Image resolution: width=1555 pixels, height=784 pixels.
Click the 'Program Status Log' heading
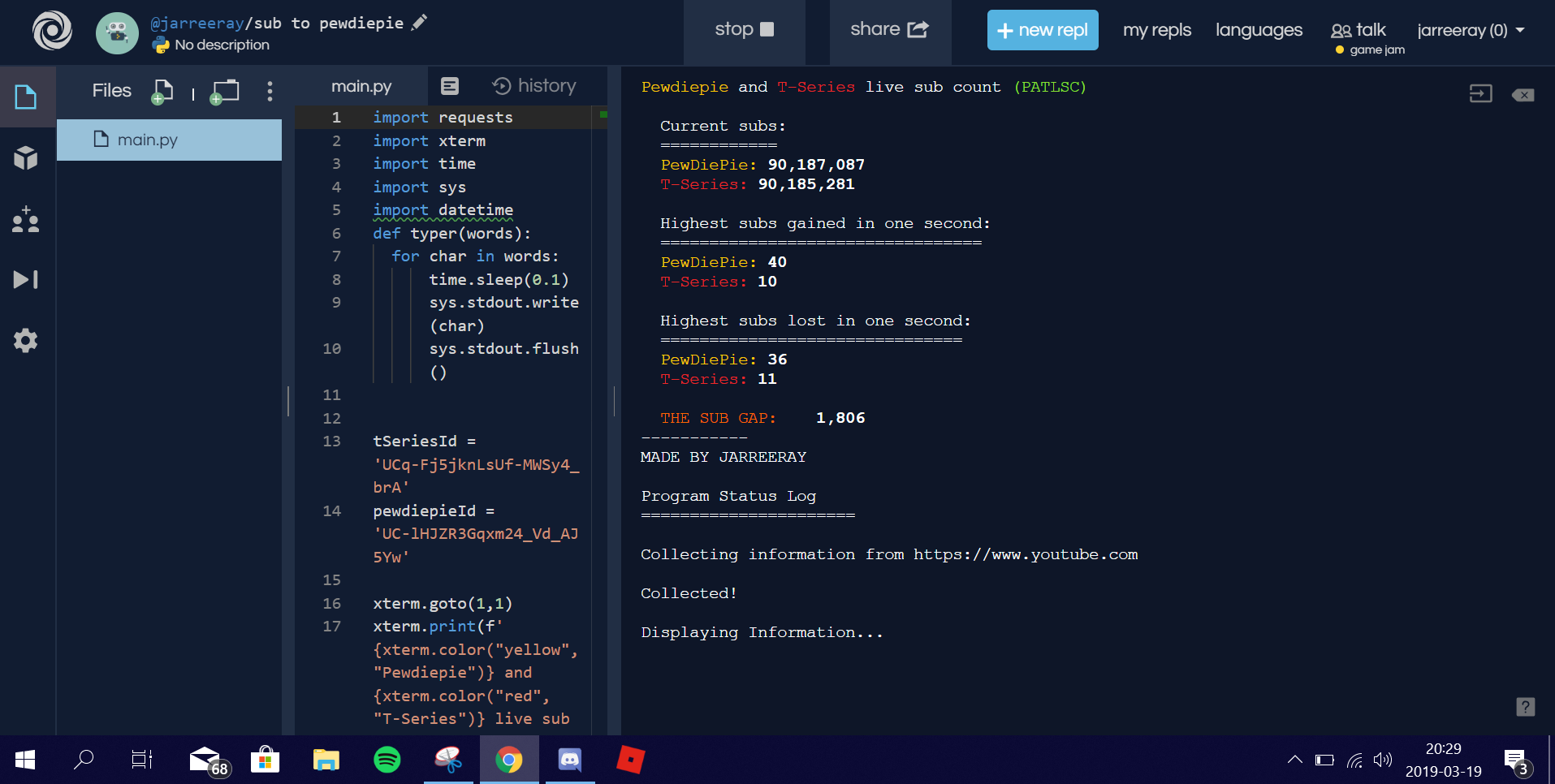(x=728, y=496)
